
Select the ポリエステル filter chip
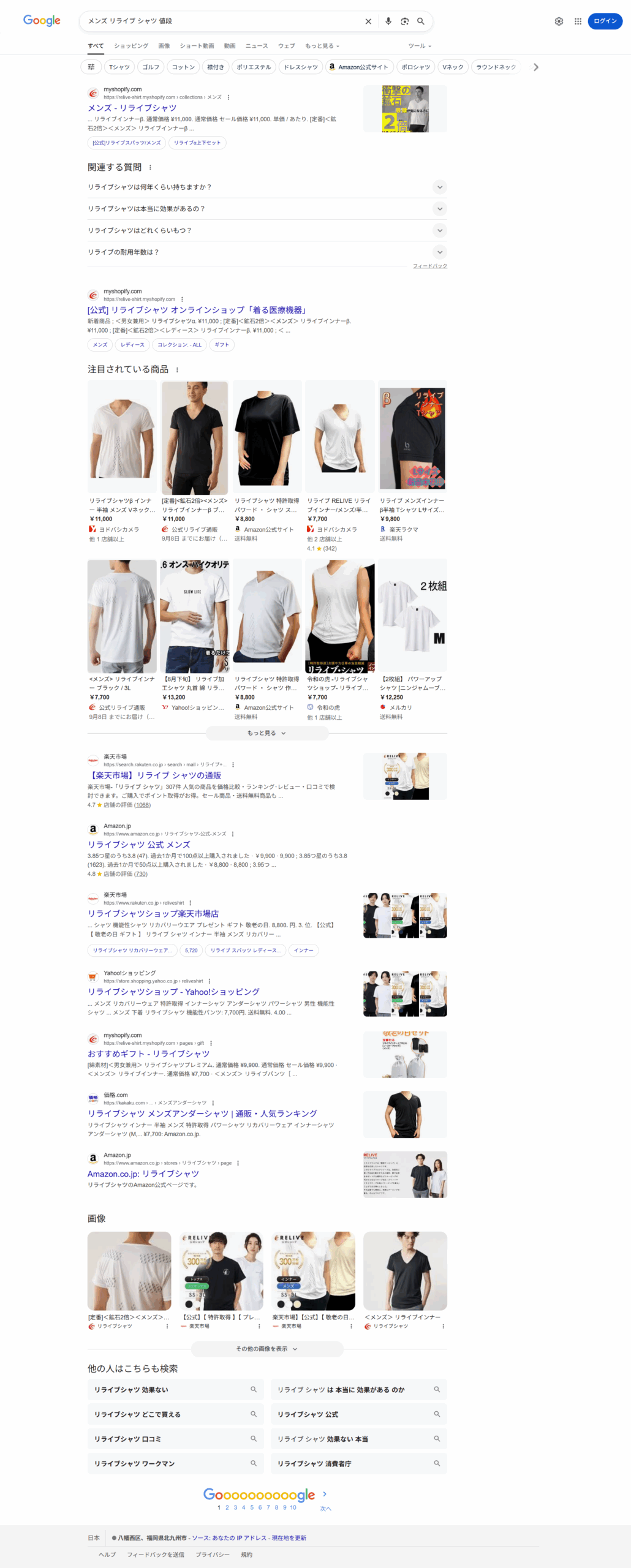(254, 67)
